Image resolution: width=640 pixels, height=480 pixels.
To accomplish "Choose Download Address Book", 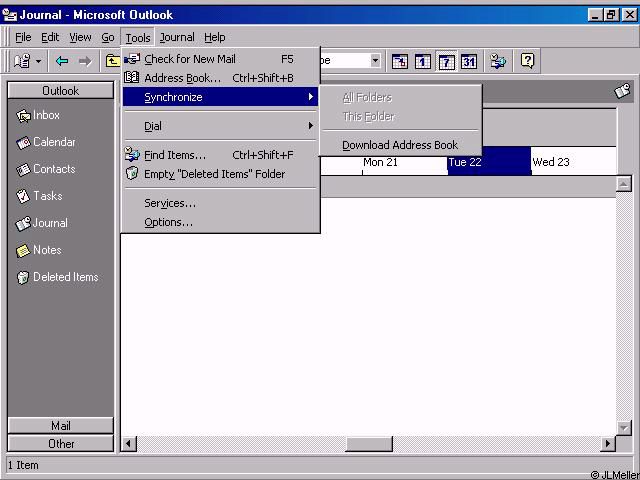I will click(x=400, y=145).
